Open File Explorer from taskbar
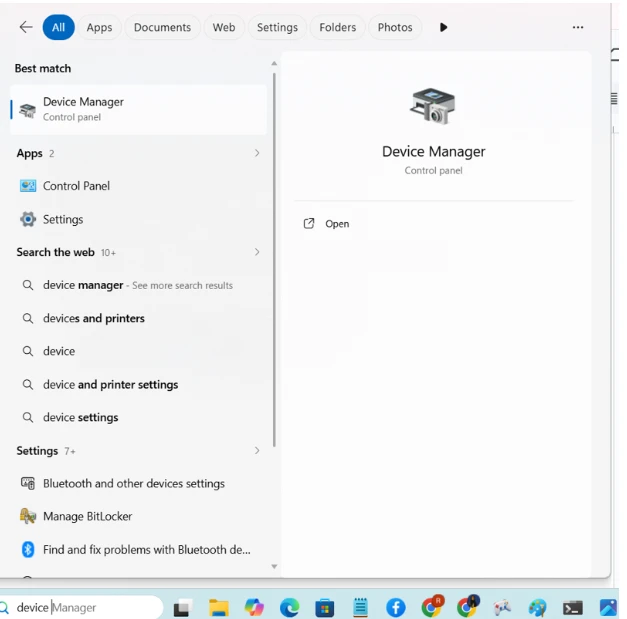The width and height of the screenshot is (627, 619). [x=219, y=608]
